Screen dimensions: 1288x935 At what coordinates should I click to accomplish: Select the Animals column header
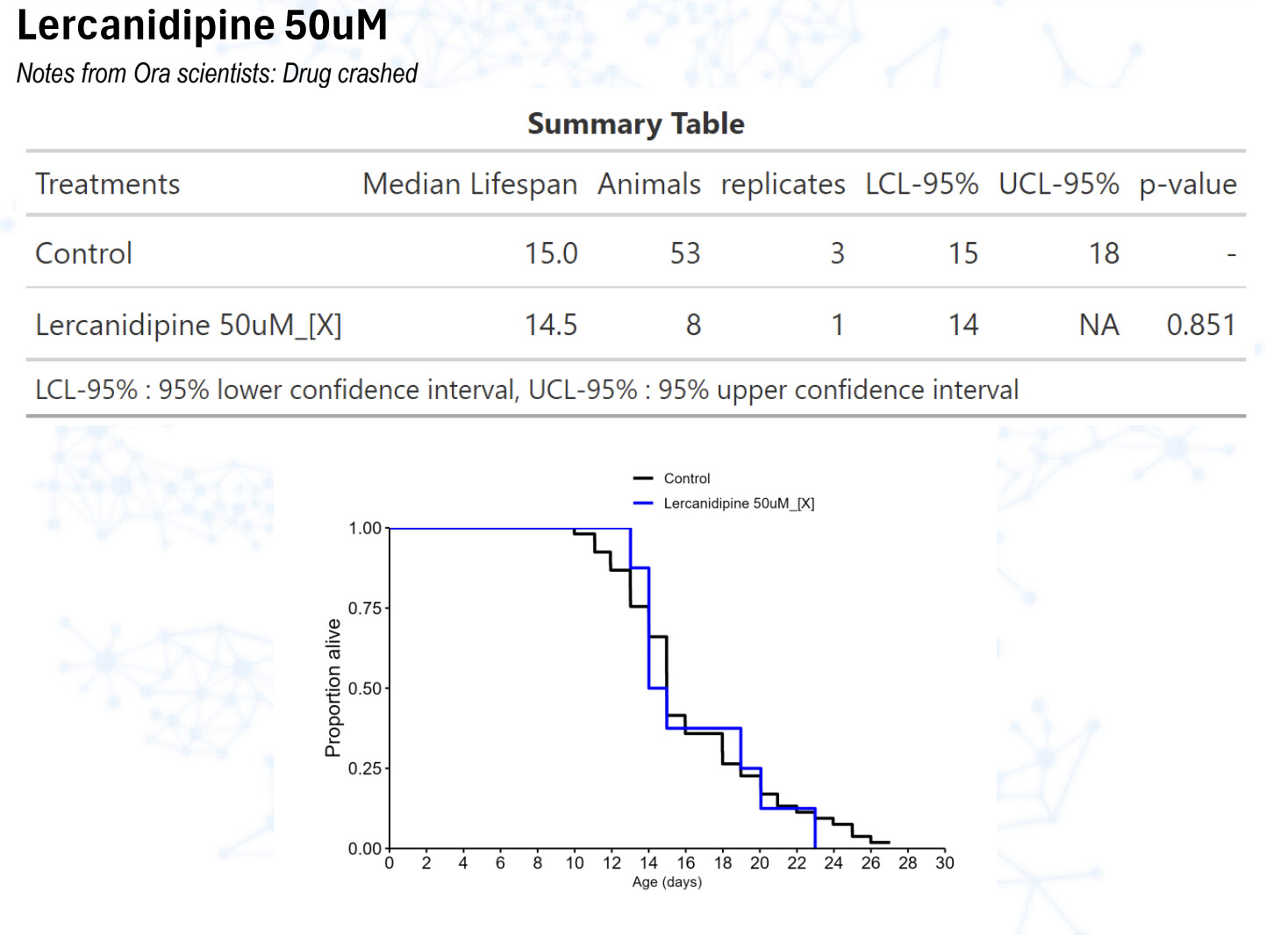click(648, 184)
